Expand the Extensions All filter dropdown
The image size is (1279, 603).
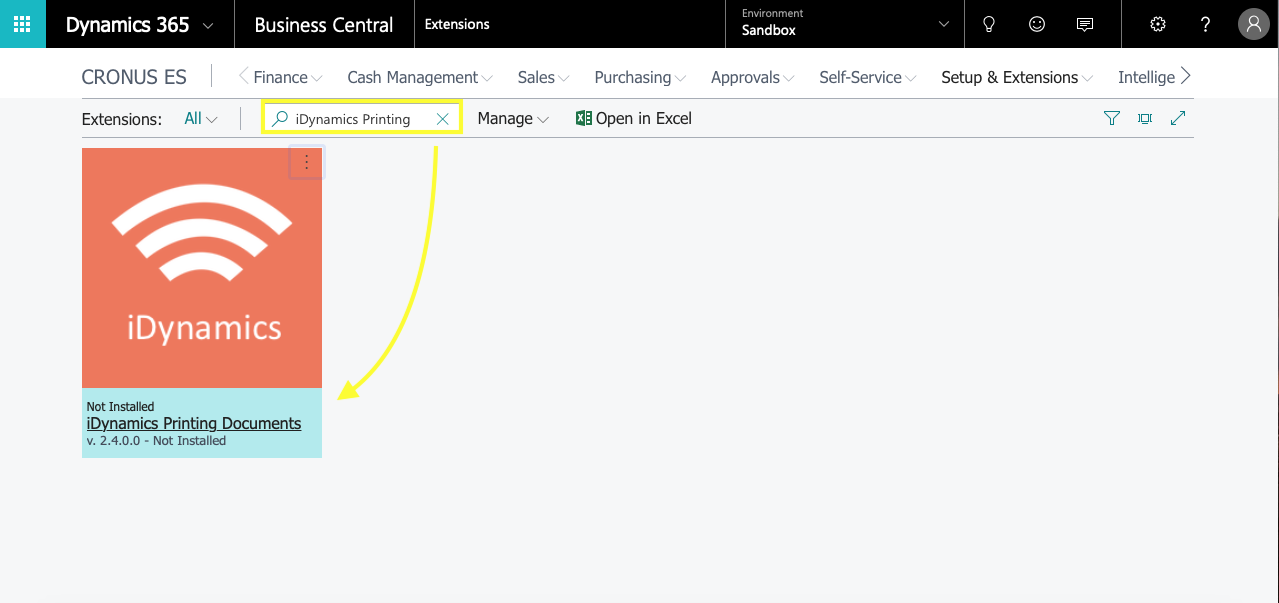point(201,119)
